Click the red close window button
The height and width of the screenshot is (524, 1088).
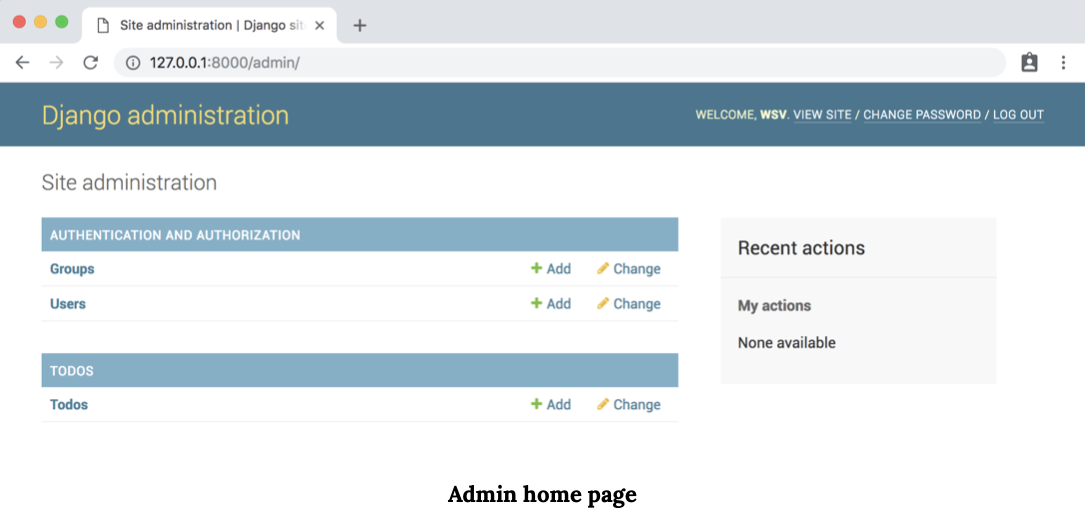(19, 22)
